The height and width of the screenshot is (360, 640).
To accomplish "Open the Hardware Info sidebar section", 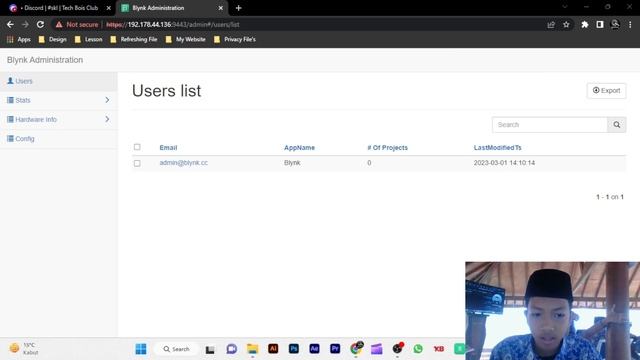I will point(59,120).
